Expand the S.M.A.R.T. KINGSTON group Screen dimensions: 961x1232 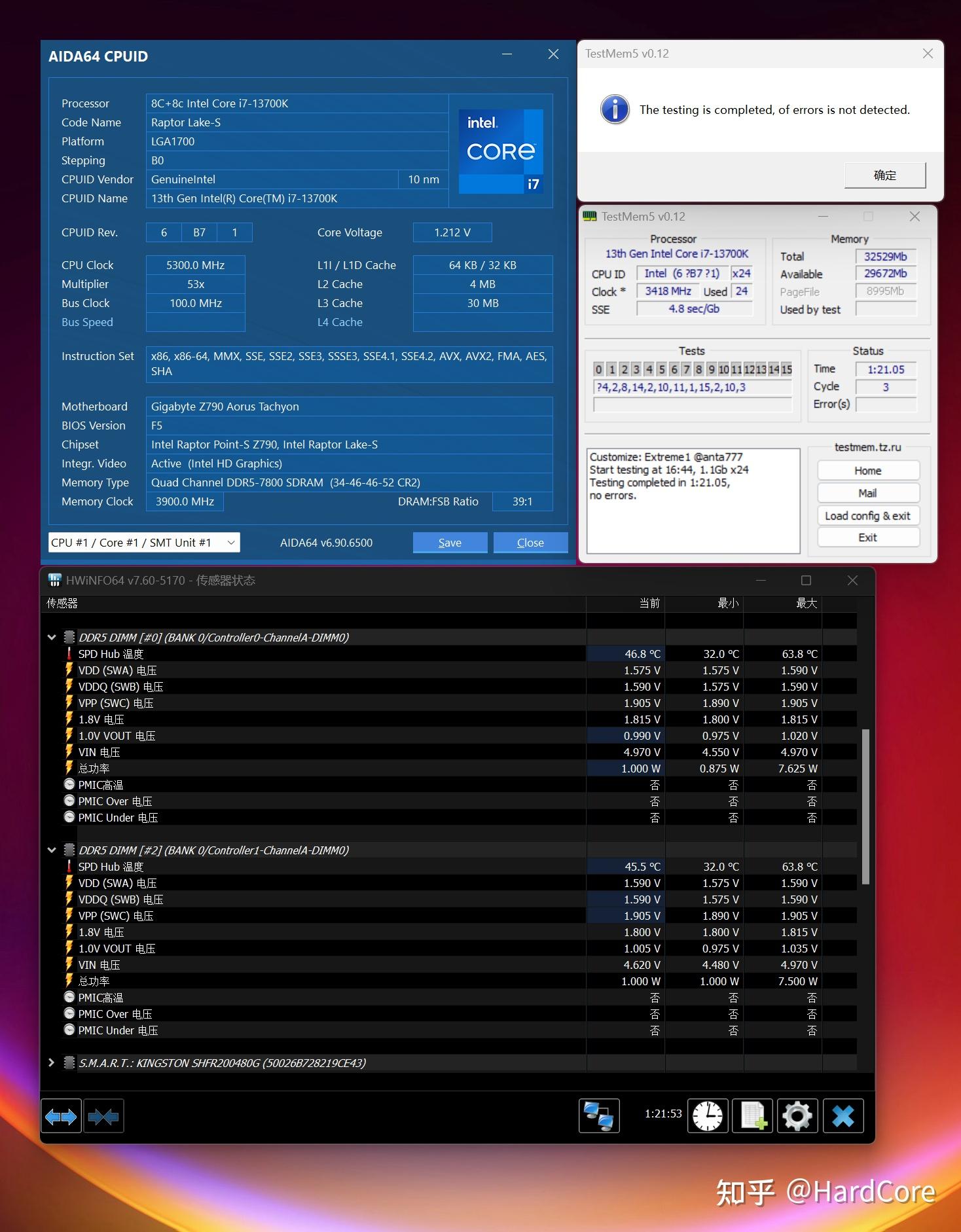point(52,1062)
